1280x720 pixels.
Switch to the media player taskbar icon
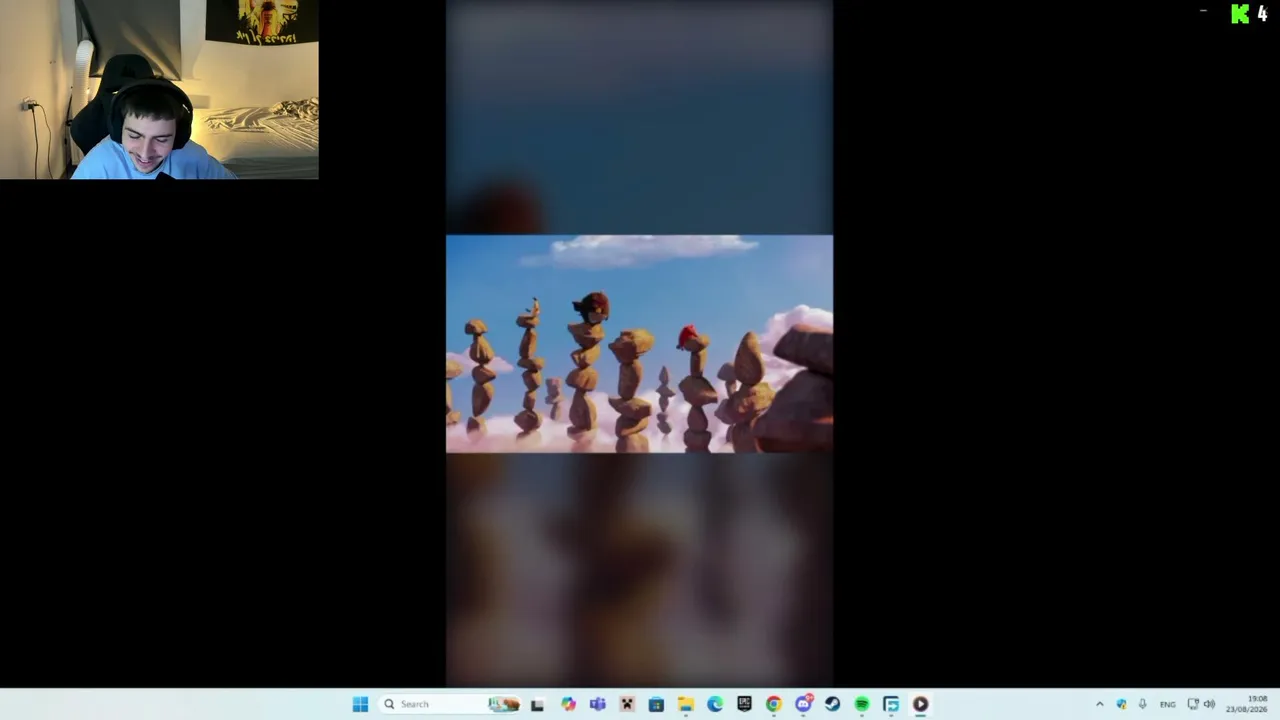[x=920, y=704]
